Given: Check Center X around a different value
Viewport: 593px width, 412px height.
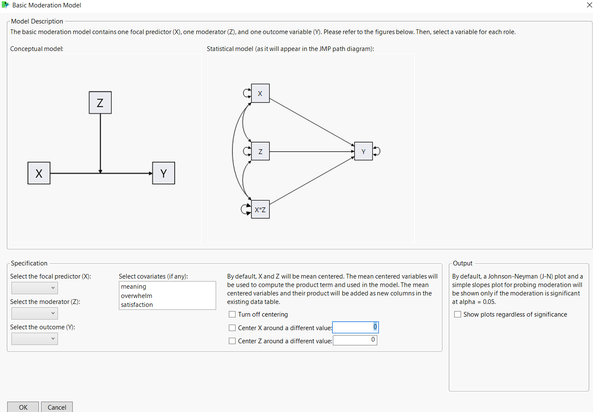Looking at the screenshot, I should click(x=232, y=328).
